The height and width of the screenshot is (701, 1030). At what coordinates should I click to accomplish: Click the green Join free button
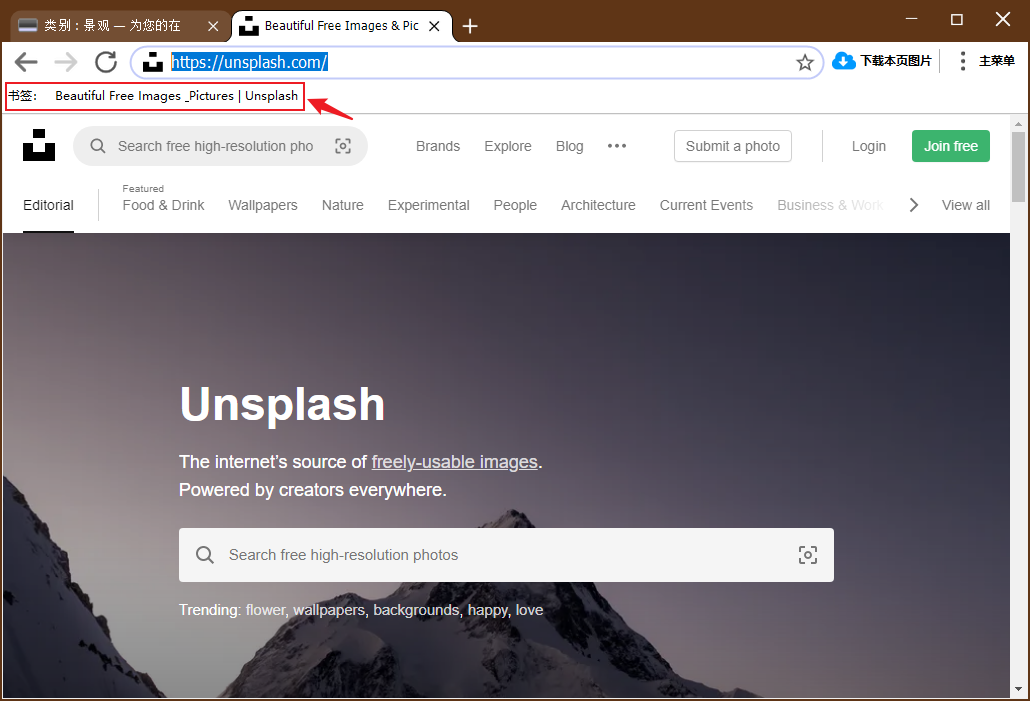[951, 146]
